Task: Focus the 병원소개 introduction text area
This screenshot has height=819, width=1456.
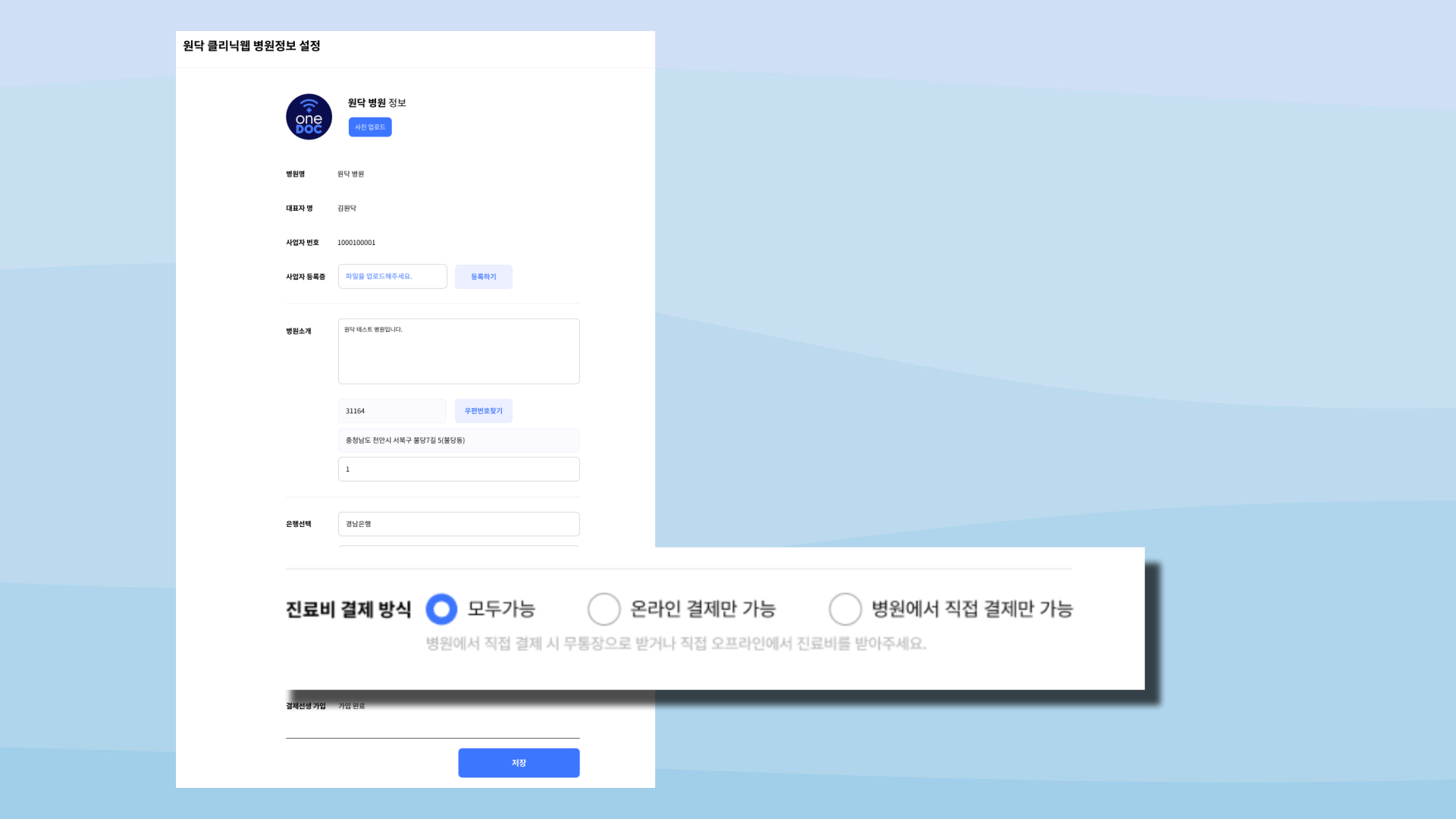Action: point(459,352)
